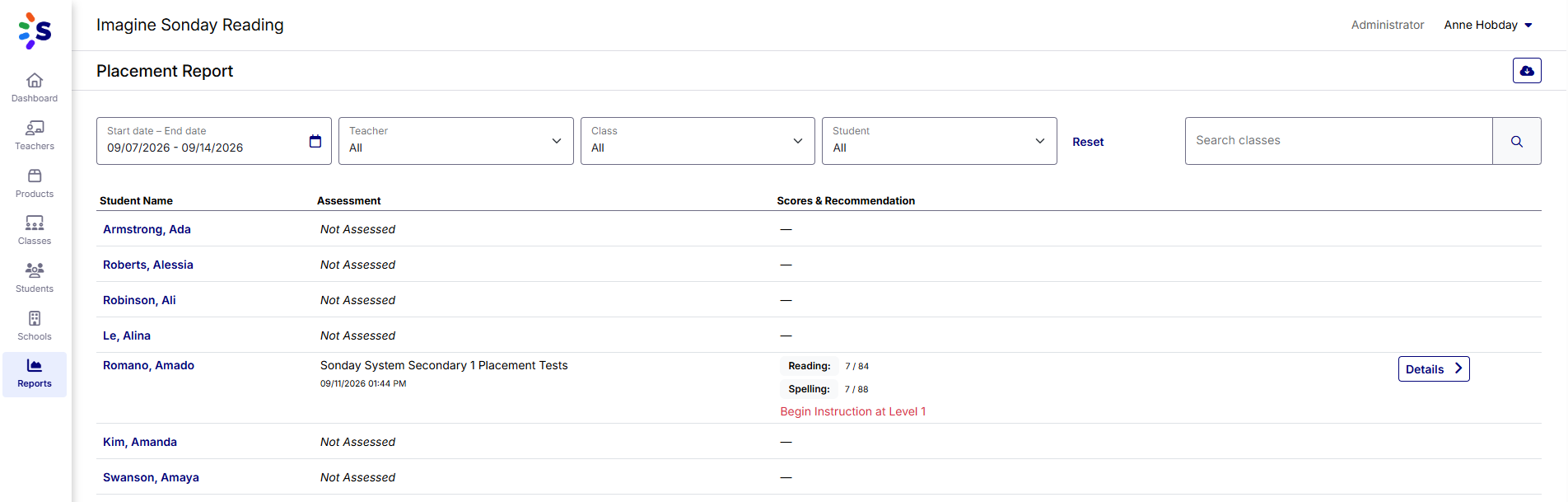Image resolution: width=1568 pixels, height=502 pixels.
Task: Click the Start date – End date field
Action: [214, 141]
